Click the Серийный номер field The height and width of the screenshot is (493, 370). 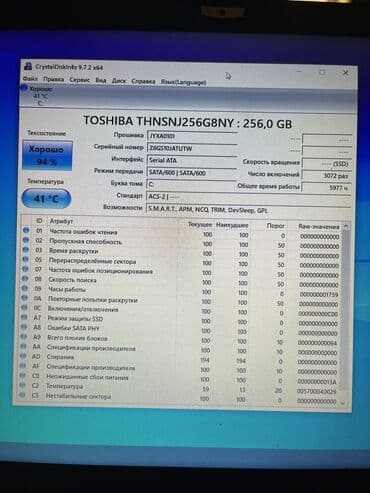point(192,148)
